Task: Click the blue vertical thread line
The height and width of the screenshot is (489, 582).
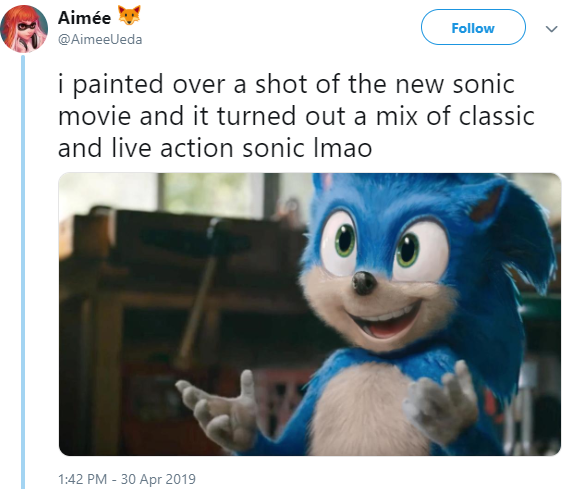Action: pos(23,272)
